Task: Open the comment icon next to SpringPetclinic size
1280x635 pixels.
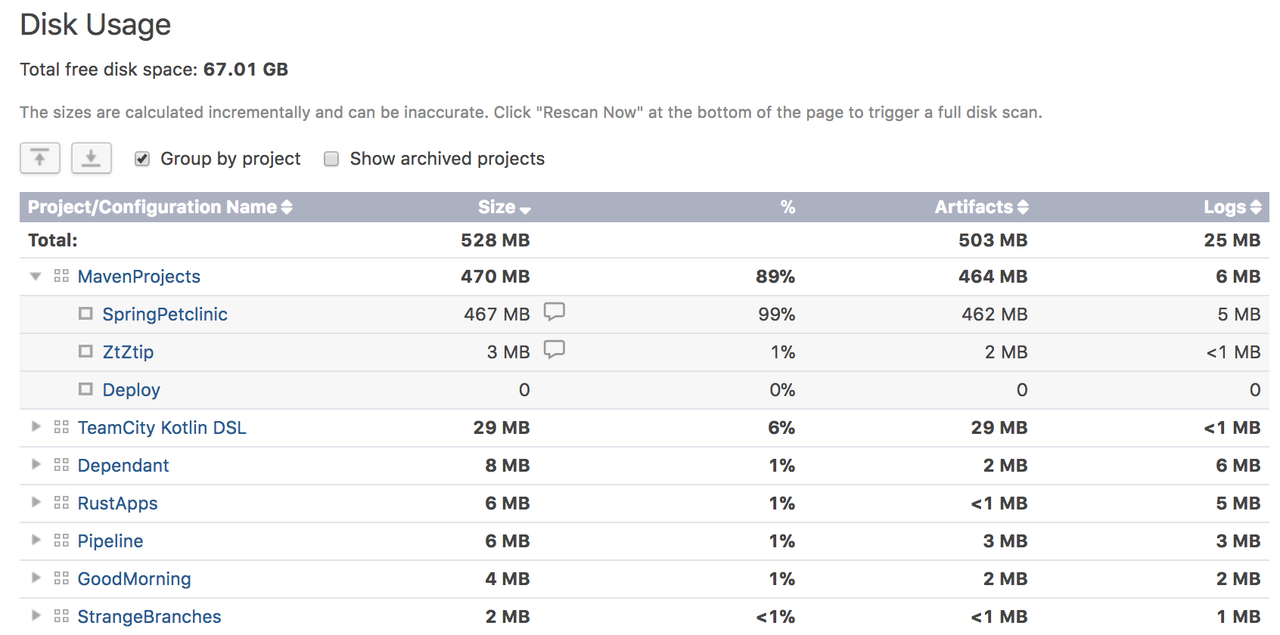Action: coord(554,312)
